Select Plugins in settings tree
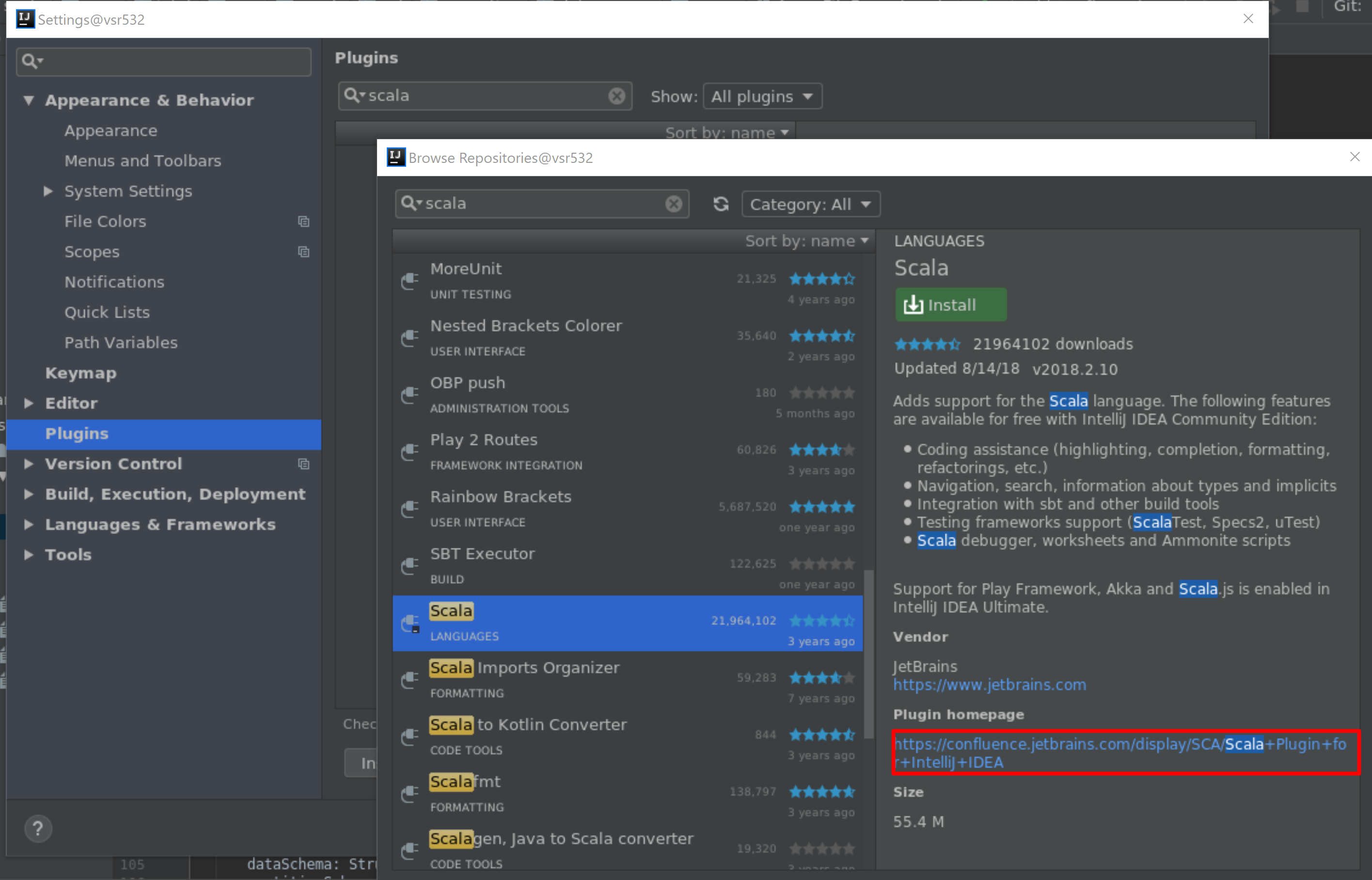 click(164, 434)
